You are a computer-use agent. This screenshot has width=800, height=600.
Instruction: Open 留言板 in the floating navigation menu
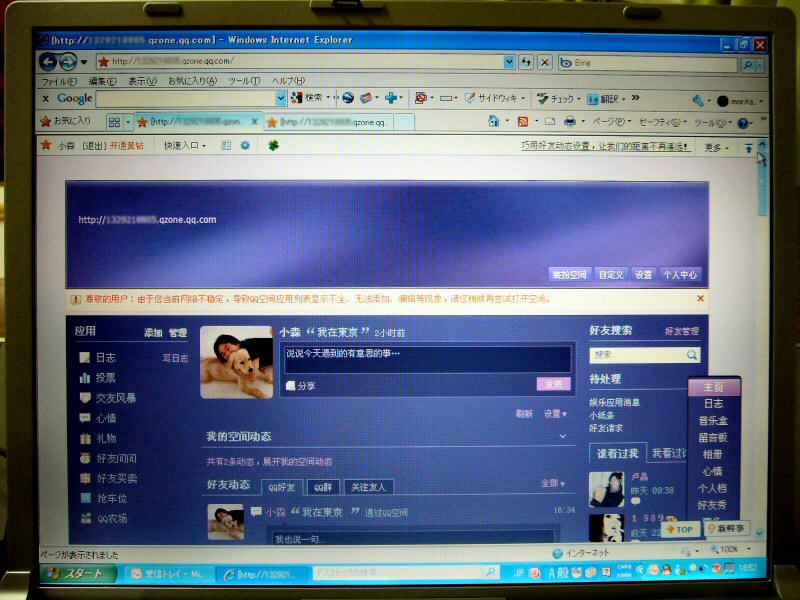tap(713, 437)
